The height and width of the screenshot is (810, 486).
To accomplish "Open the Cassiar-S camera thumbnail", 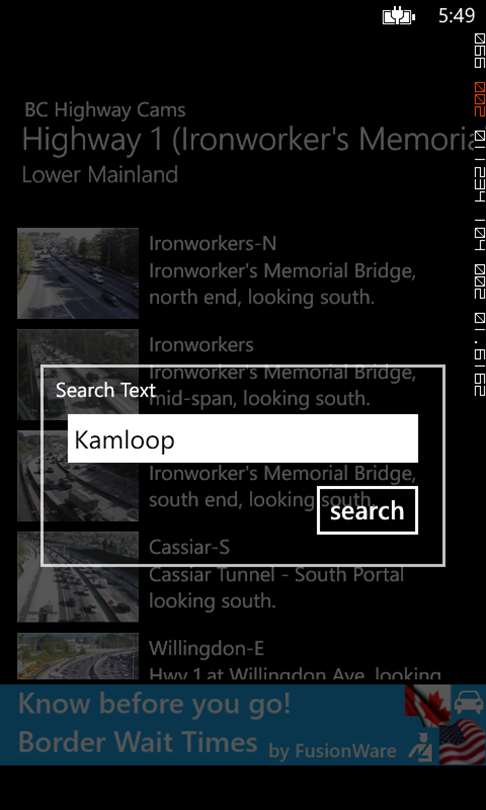I will (78, 577).
